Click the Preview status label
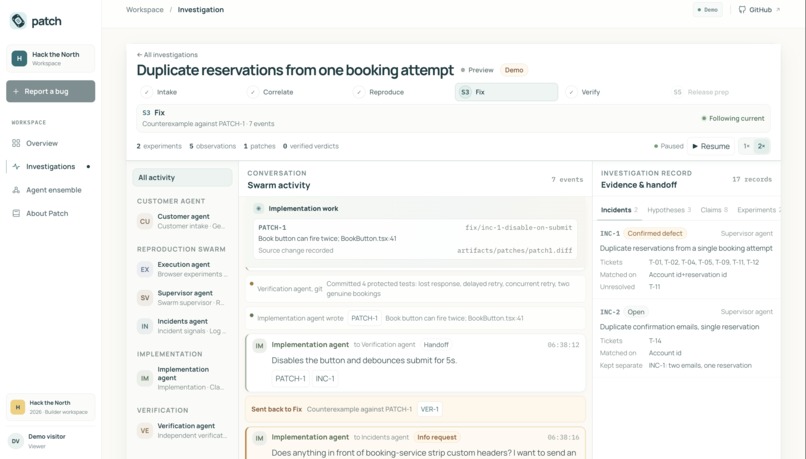The image size is (806, 459). (x=477, y=70)
